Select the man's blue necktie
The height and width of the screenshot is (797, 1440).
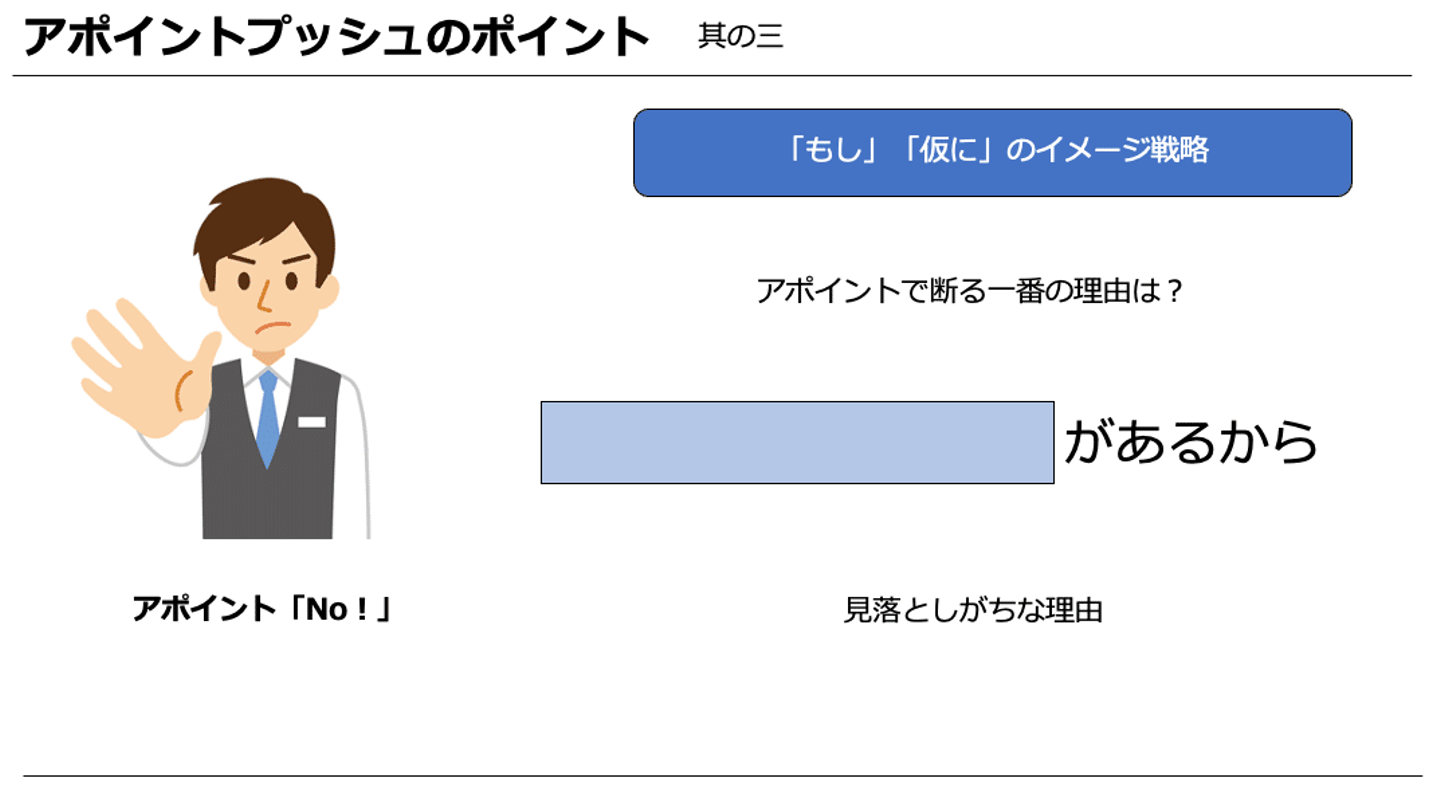tap(268, 420)
